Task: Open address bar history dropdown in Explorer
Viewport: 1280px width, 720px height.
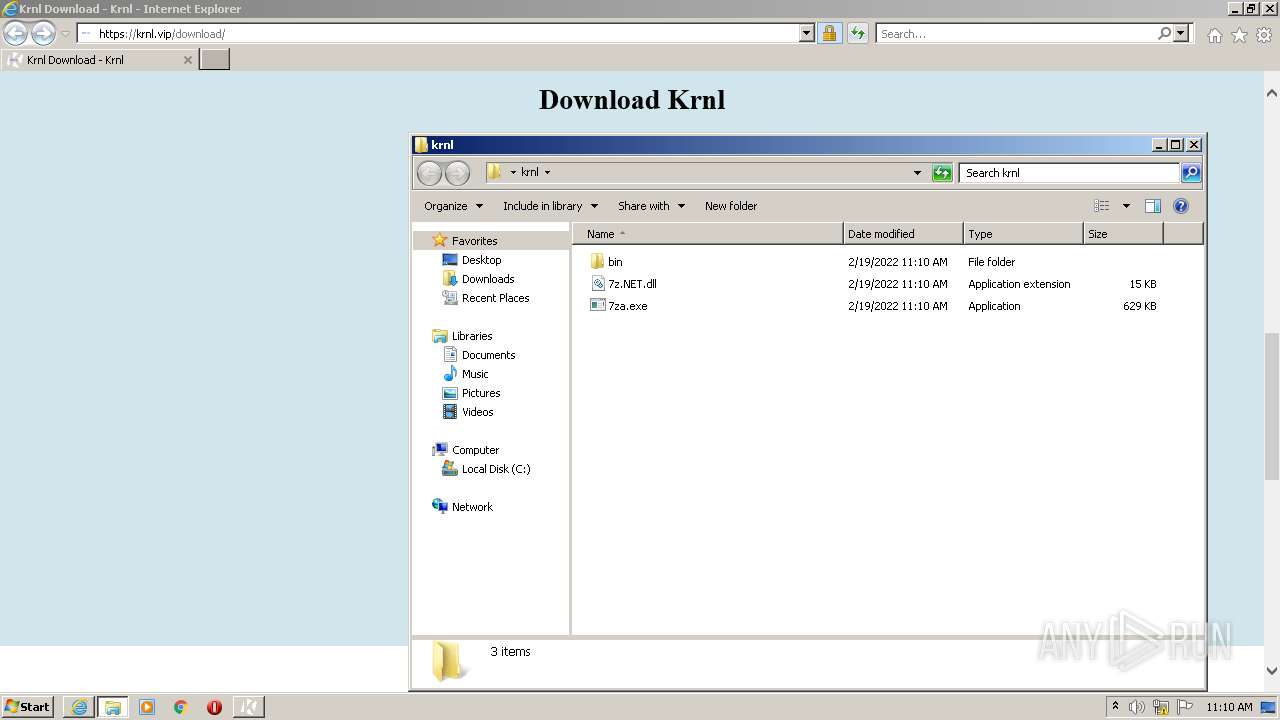Action: tap(917, 173)
